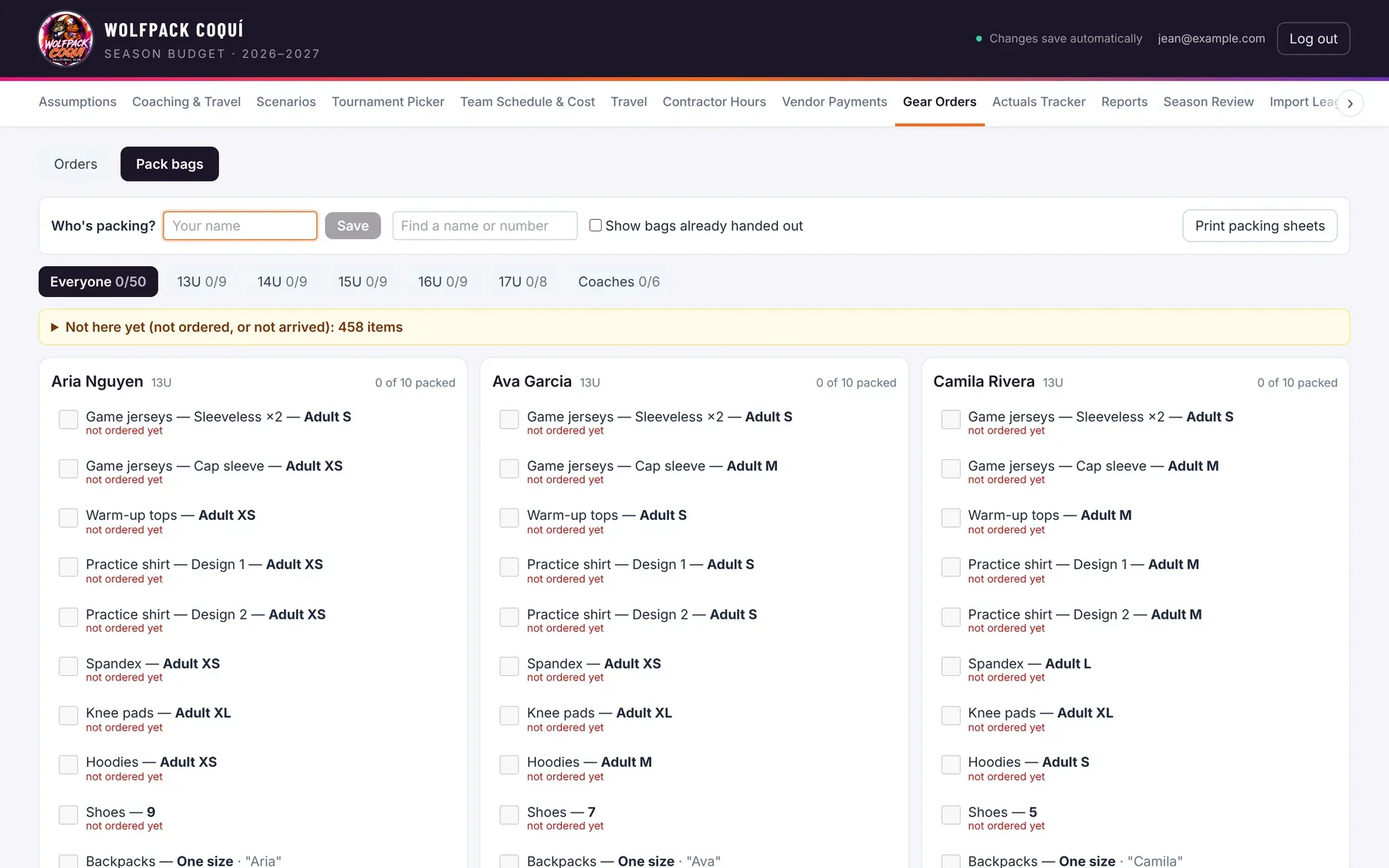Mark Camila Rivera's Hoodies Adult S packed

tap(951, 765)
